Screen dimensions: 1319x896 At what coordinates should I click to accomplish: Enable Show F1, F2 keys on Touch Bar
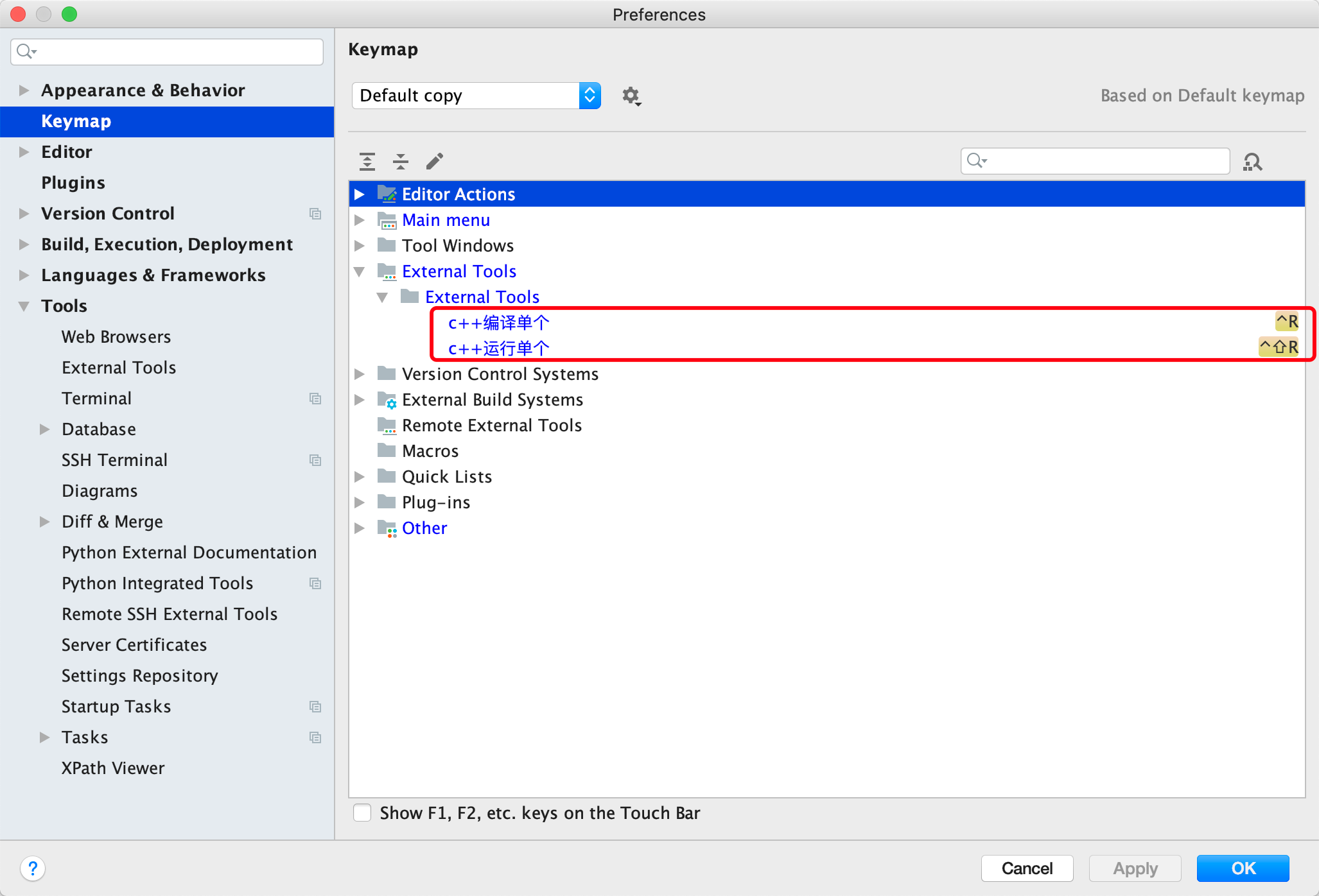tap(362, 813)
